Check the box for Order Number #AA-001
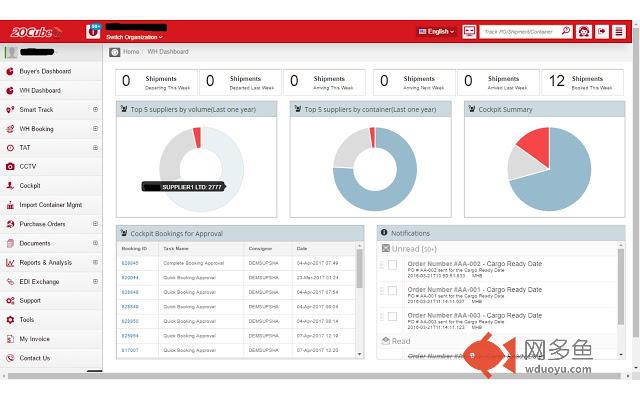This screenshot has height=400, width=640. [393, 291]
